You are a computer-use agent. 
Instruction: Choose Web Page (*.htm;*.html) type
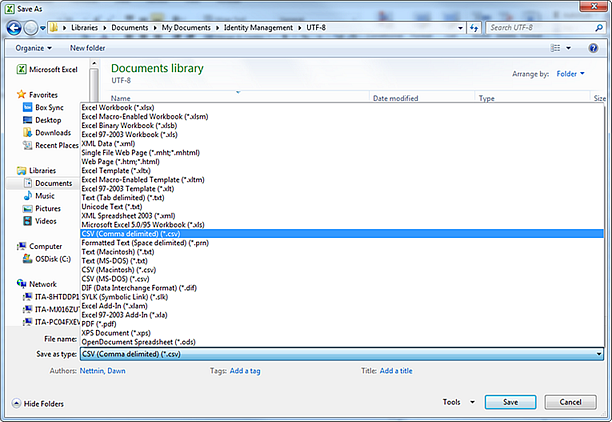(x=342, y=161)
